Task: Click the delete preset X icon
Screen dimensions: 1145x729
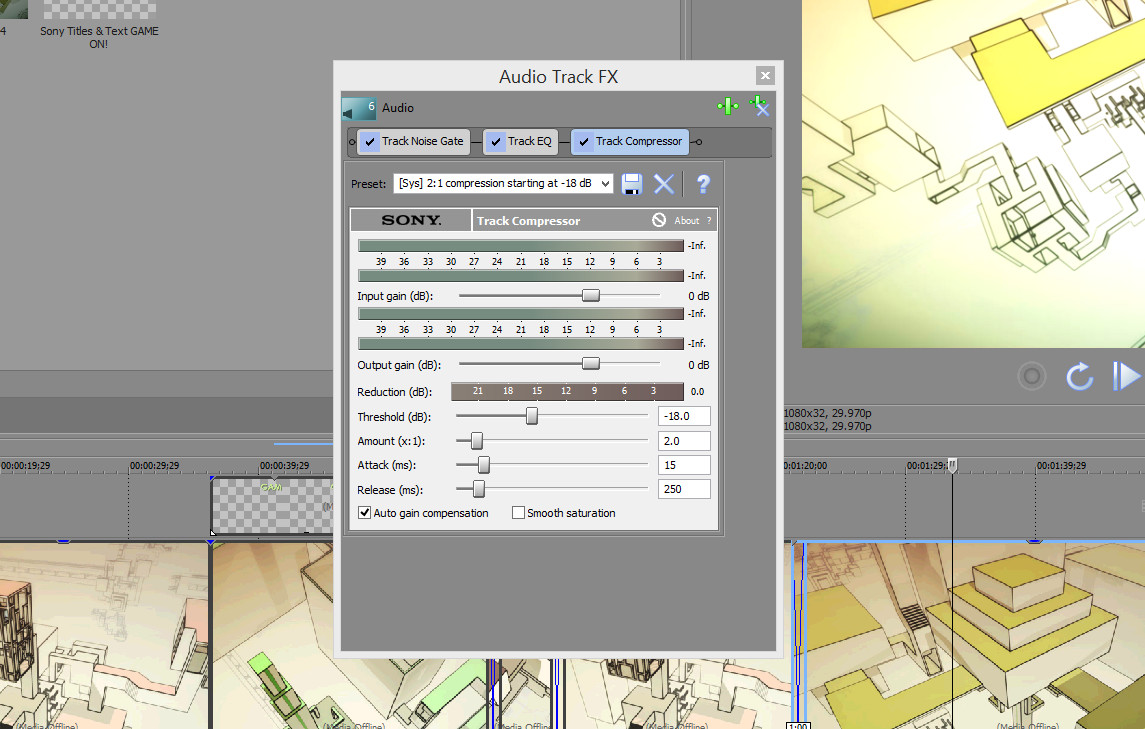Action: click(663, 183)
